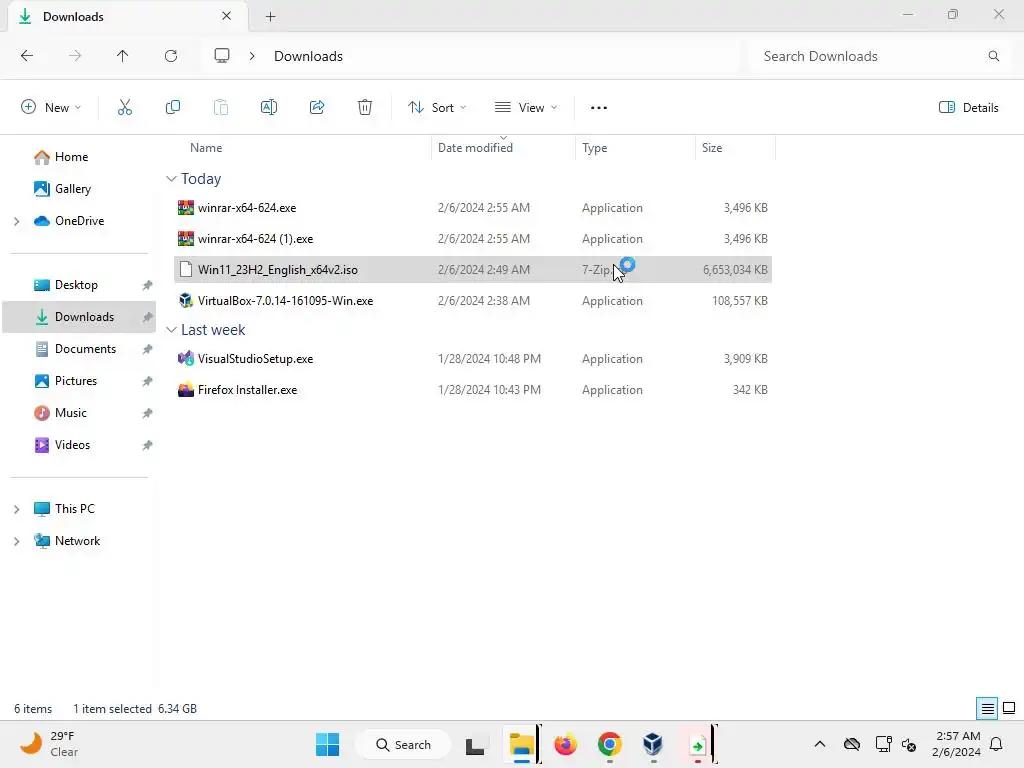This screenshot has width=1024, height=768.
Task: Click size 6,653,034 KB of the ISO
Action: click(735, 270)
